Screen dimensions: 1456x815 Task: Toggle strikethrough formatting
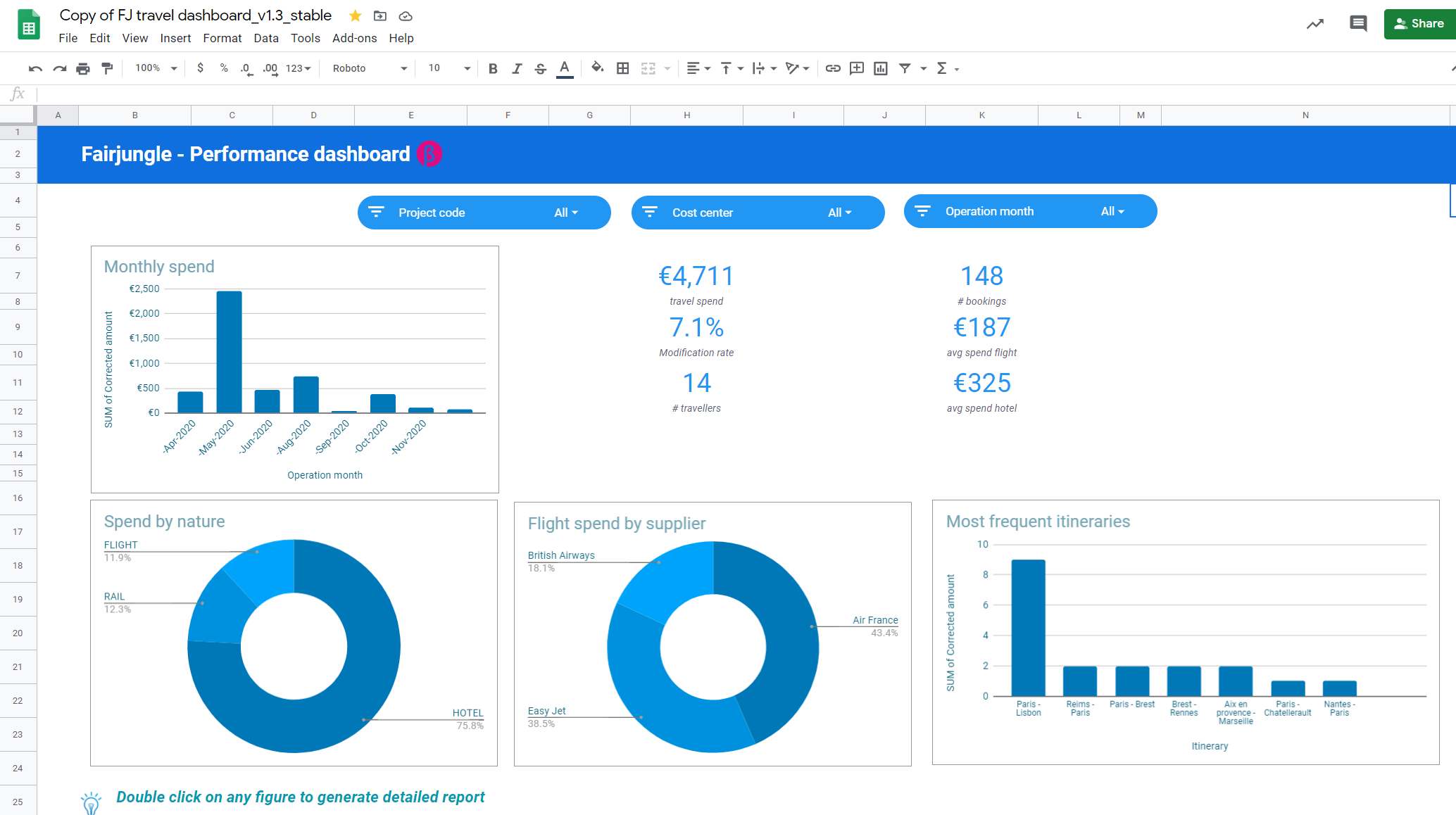coord(540,68)
